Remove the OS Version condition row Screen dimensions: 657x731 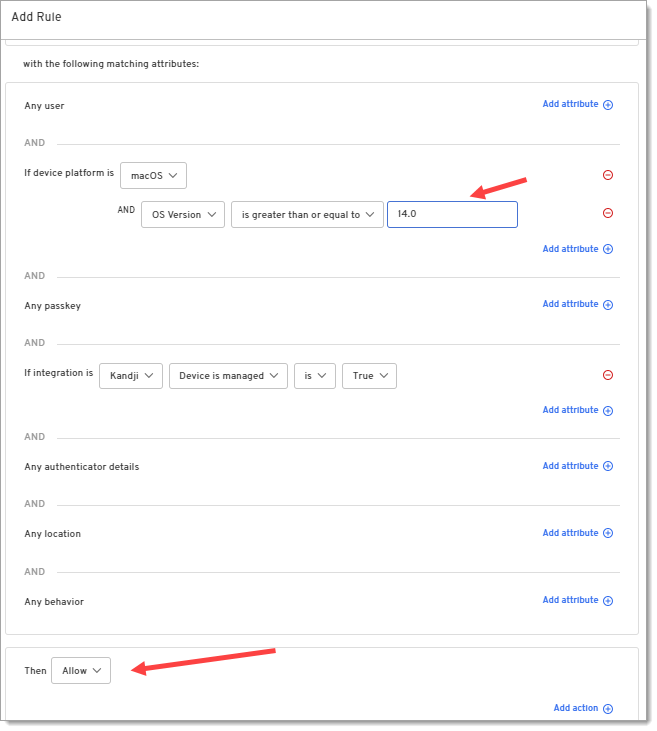point(608,213)
